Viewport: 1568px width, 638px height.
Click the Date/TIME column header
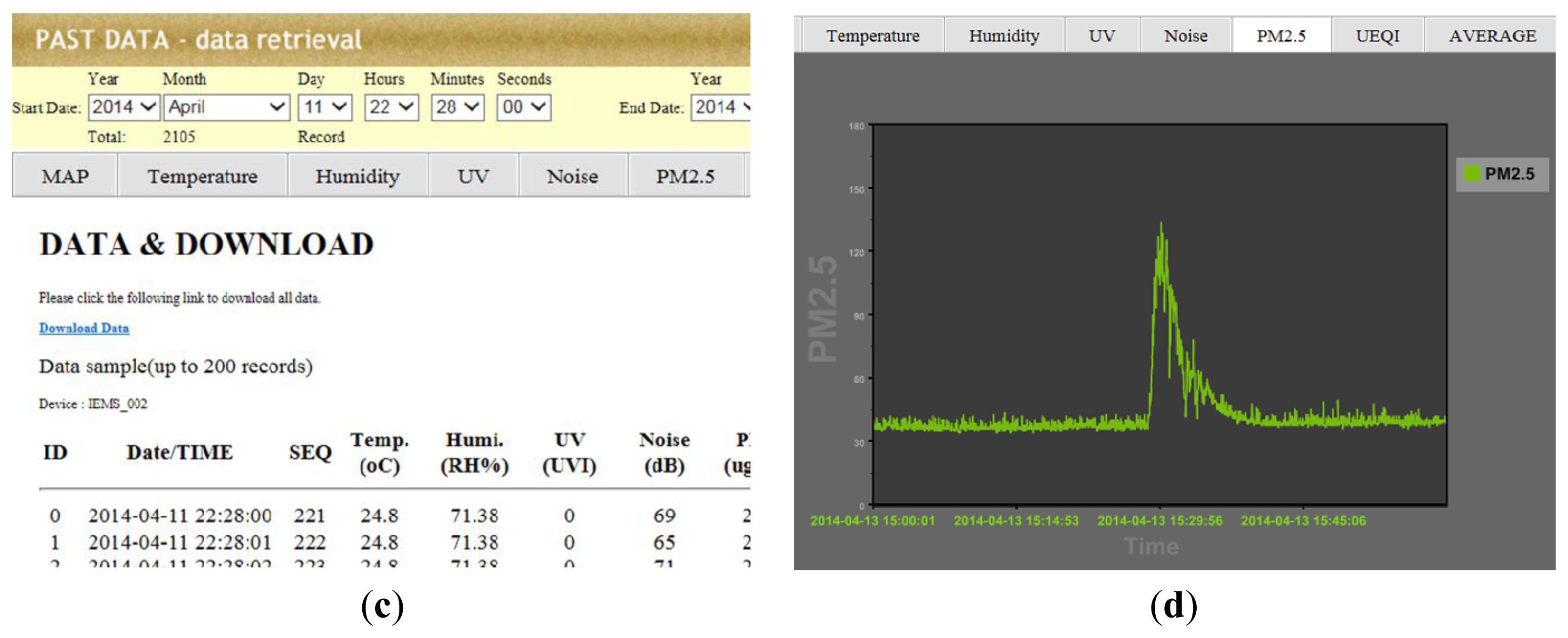tap(179, 452)
